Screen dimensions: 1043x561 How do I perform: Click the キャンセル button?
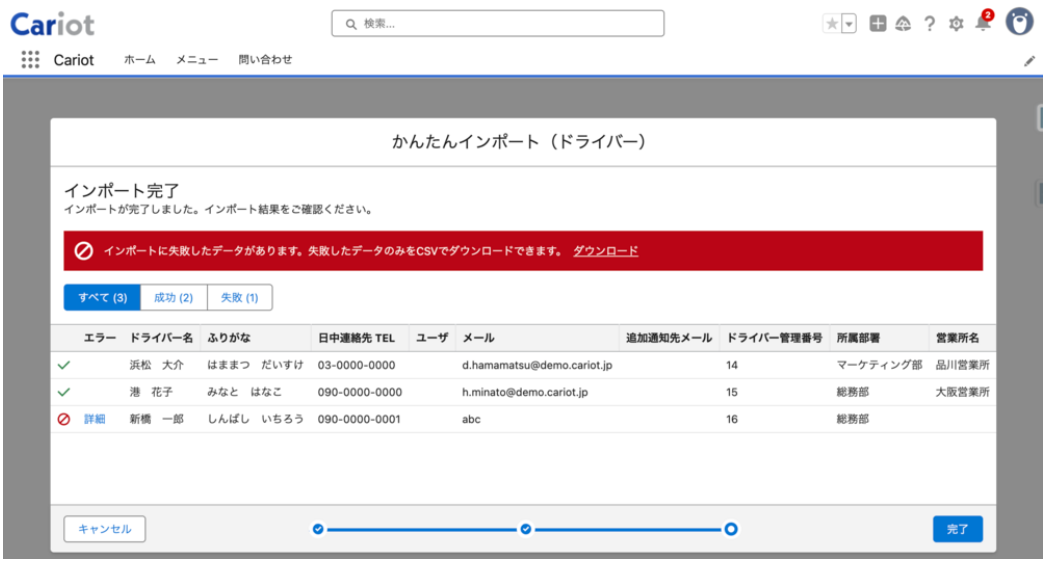pyautogui.click(x=104, y=529)
